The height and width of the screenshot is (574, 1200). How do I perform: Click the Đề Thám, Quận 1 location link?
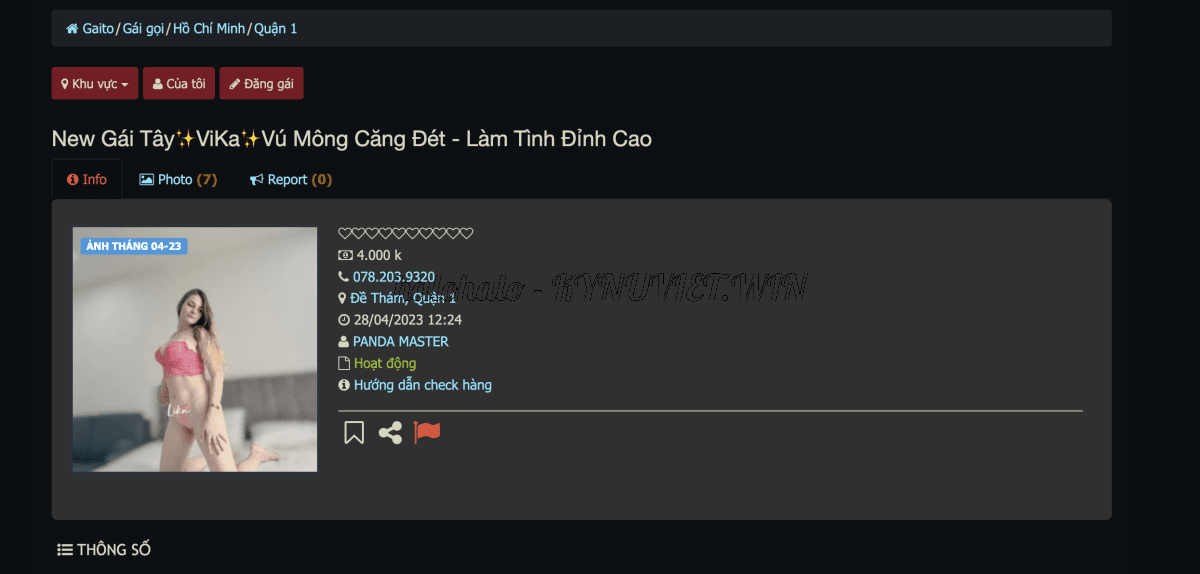(403, 298)
